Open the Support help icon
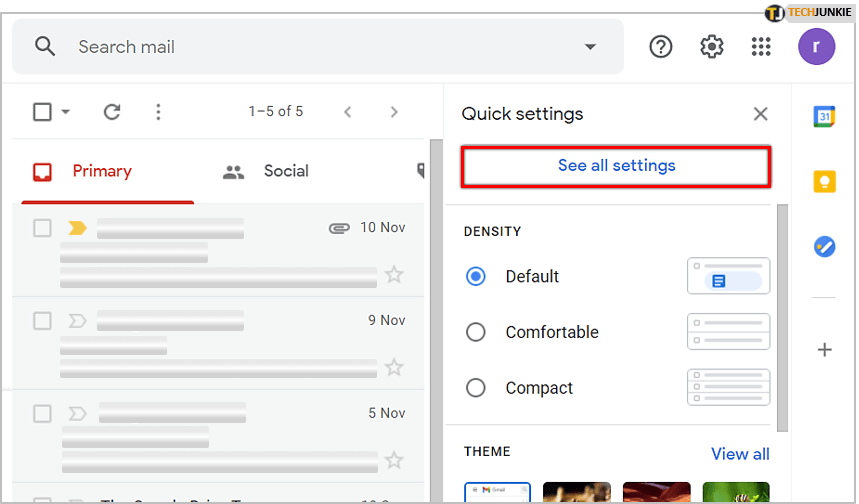This screenshot has width=859, height=504. pyautogui.click(x=660, y=46)
